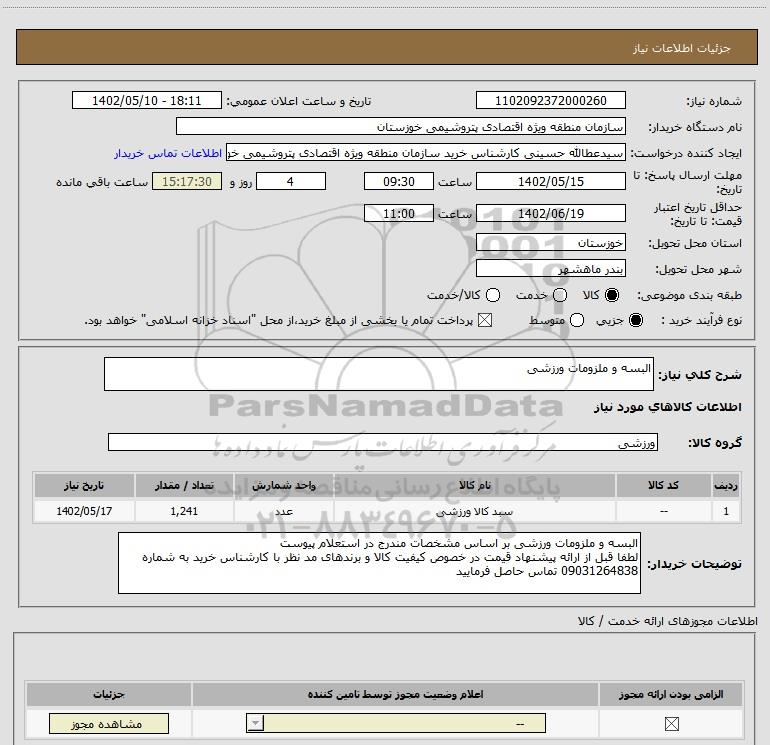Click the unit cell عدد
770x745 pixels.
coord(283,511)
